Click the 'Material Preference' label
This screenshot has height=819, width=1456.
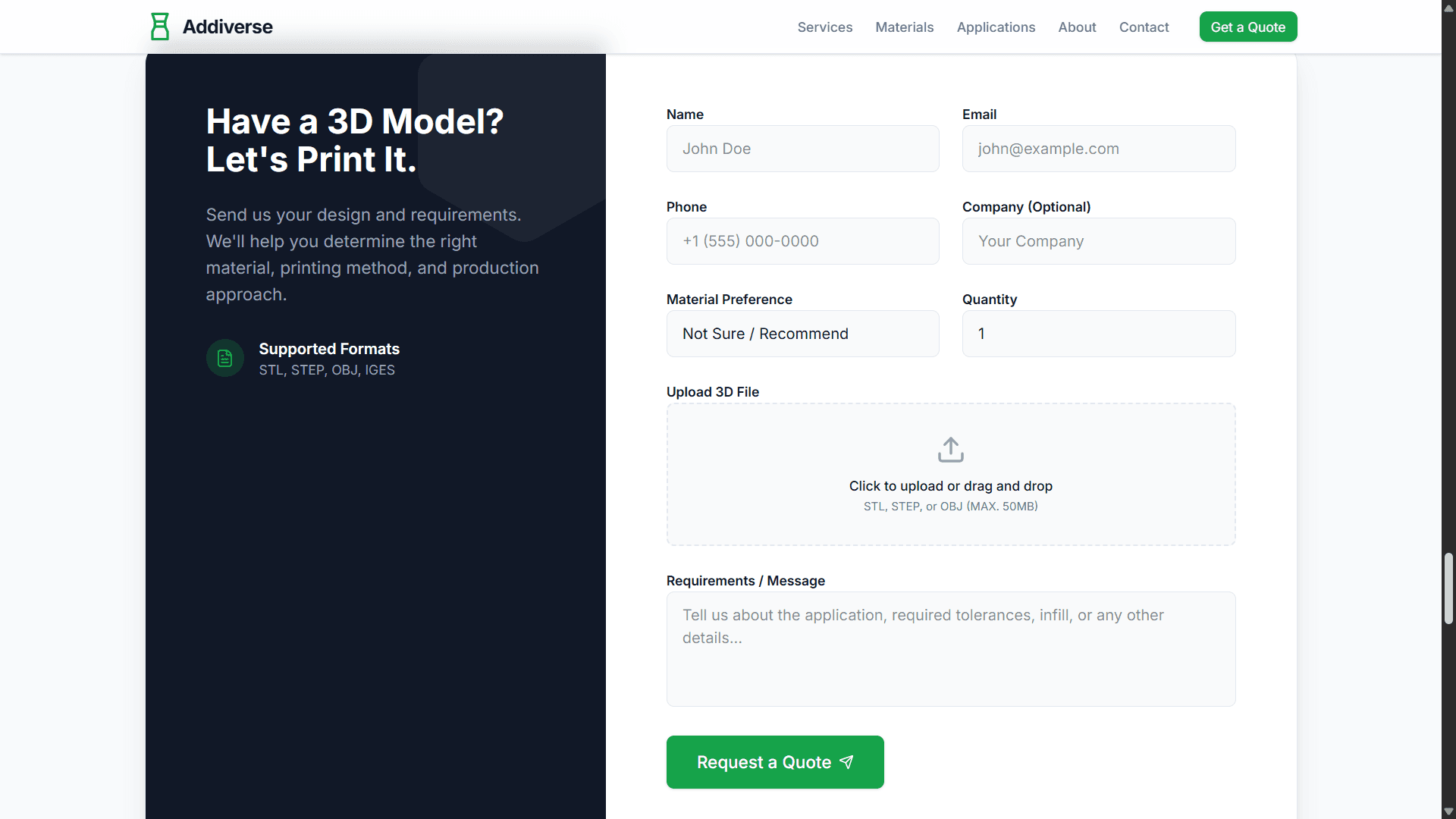pyautogui.click(x=730, y=300)
